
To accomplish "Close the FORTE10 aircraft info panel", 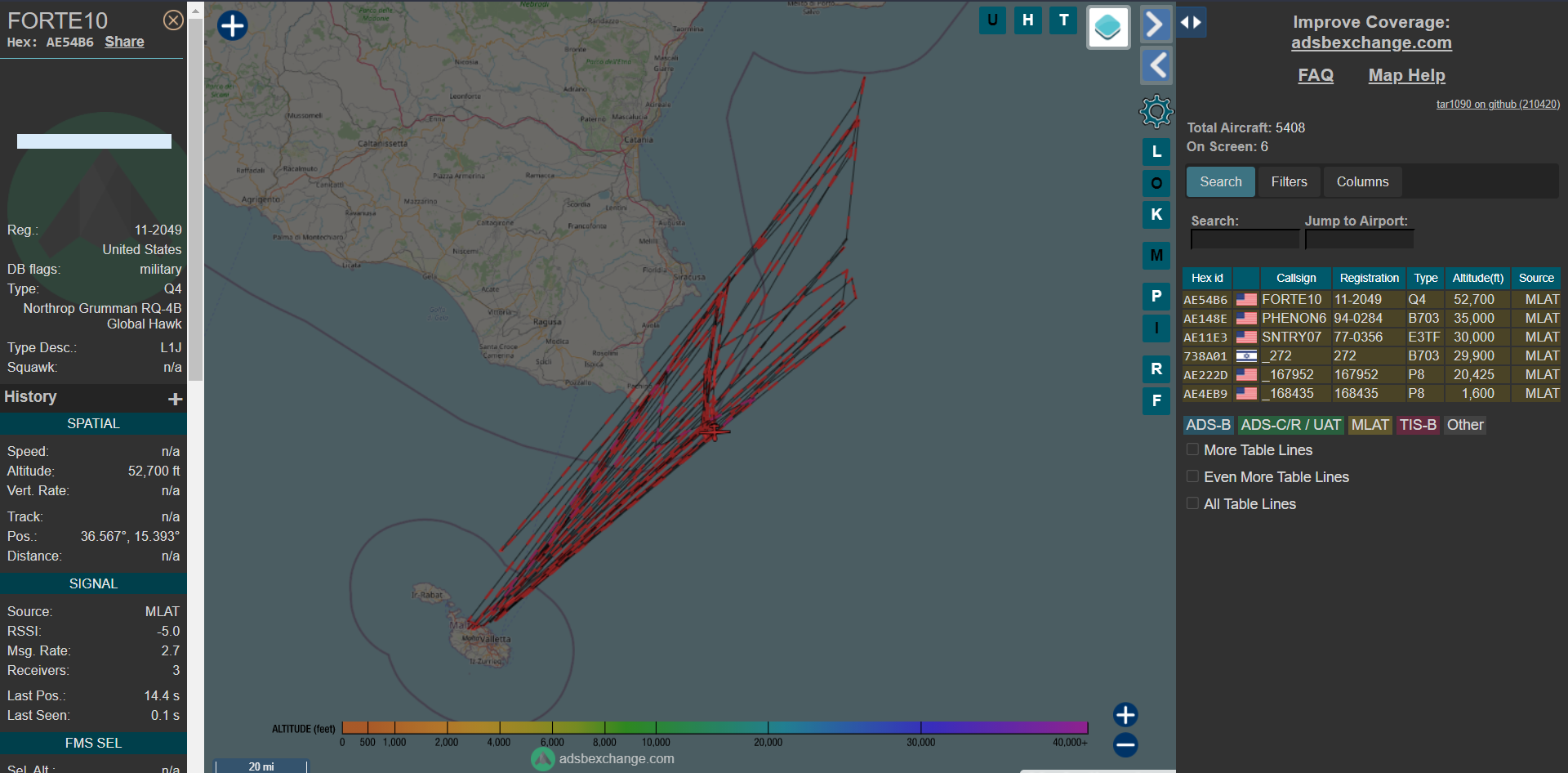I will pyautogui.click(x=173, y=20).
